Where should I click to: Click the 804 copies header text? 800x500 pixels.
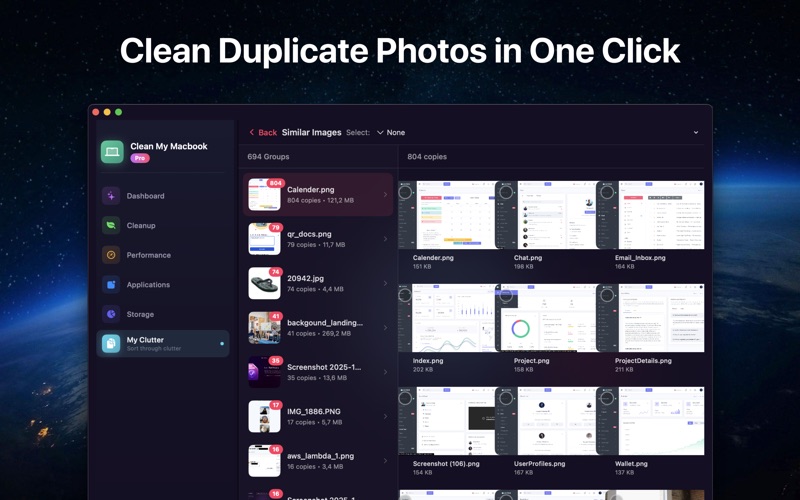[427, 157]
